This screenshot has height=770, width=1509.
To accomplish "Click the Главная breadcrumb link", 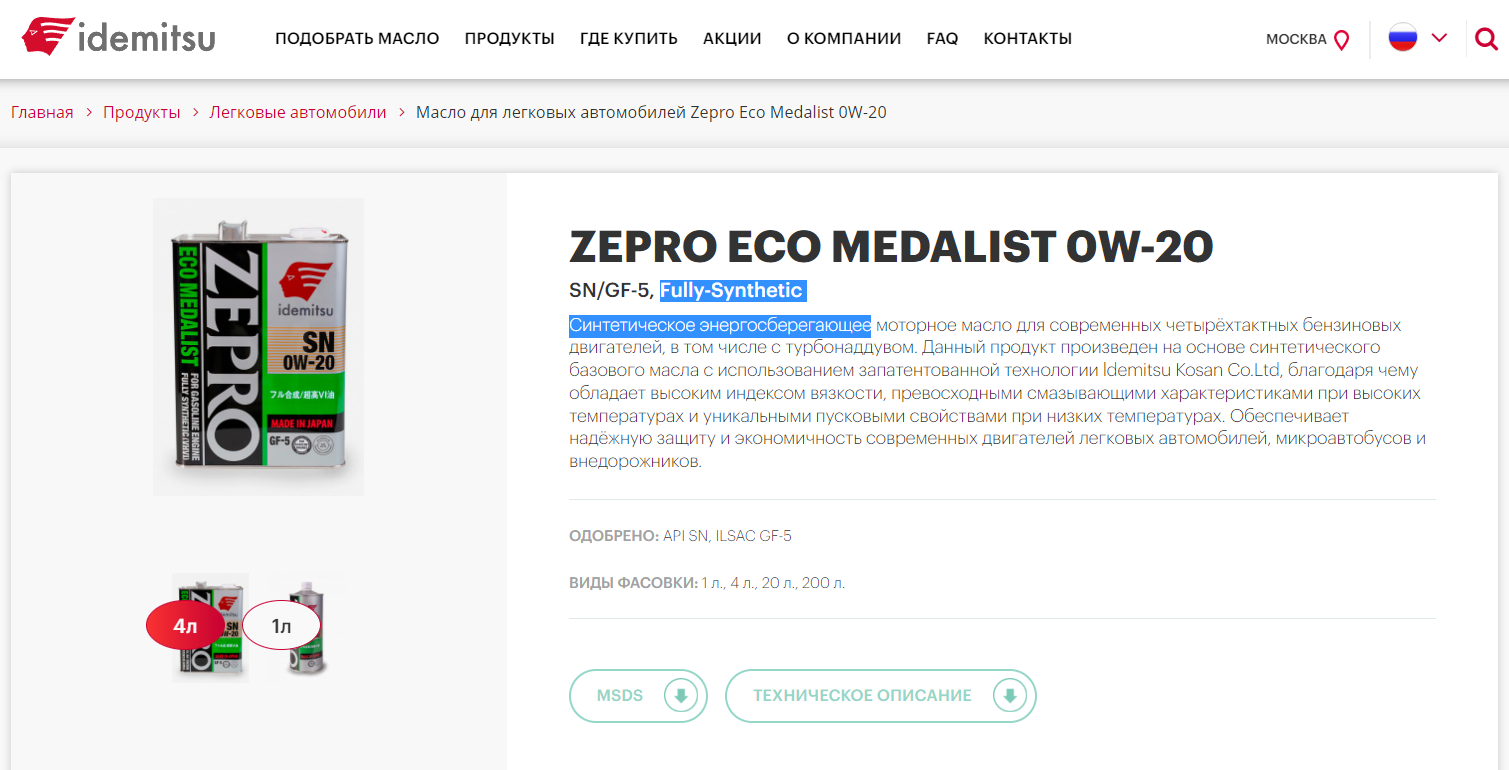I will pos(42,112).
